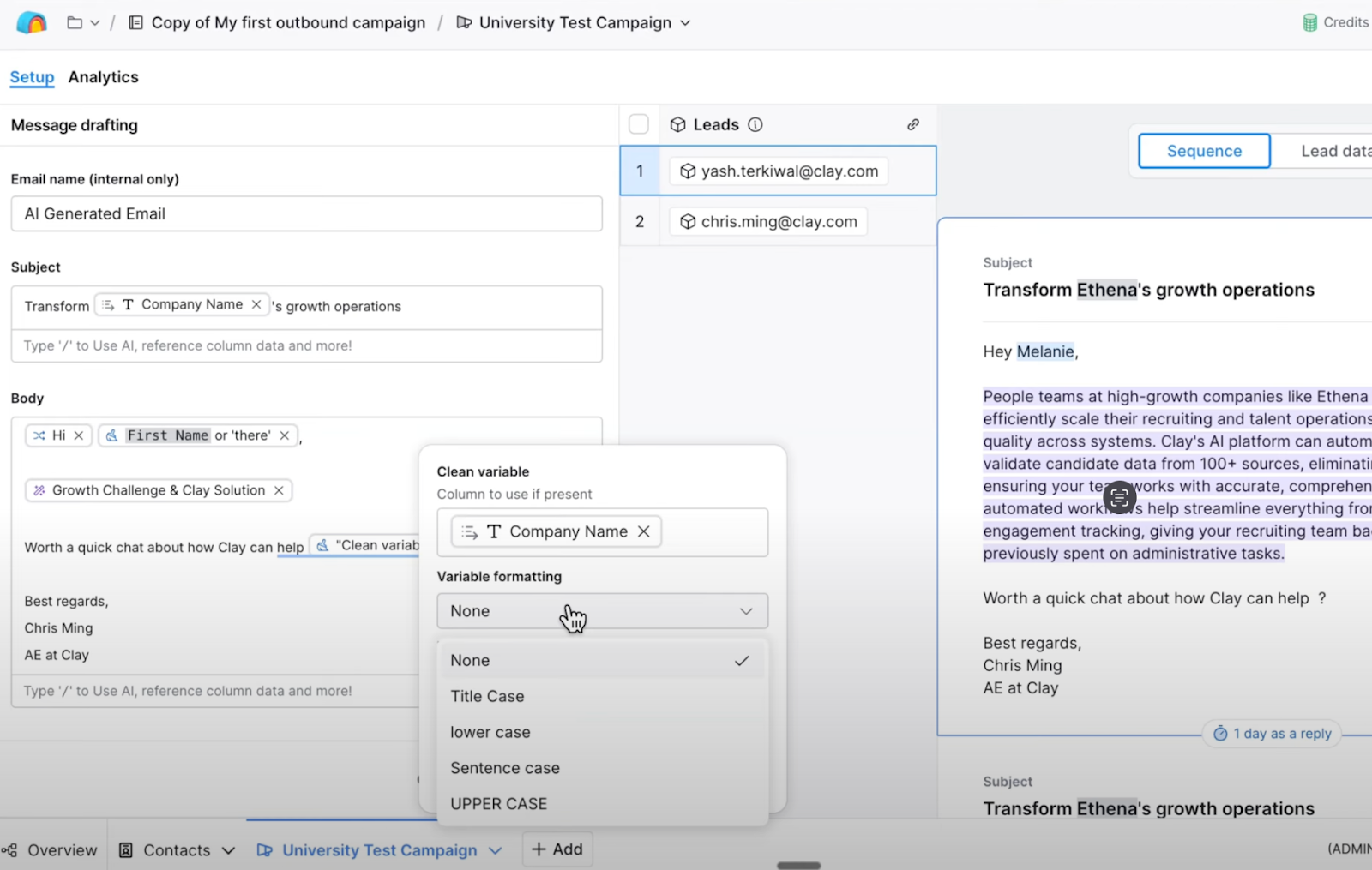This screenshot has height=870, width=1372.
Task: Switch to the Sequence tab
Action: click(1204, 151)
